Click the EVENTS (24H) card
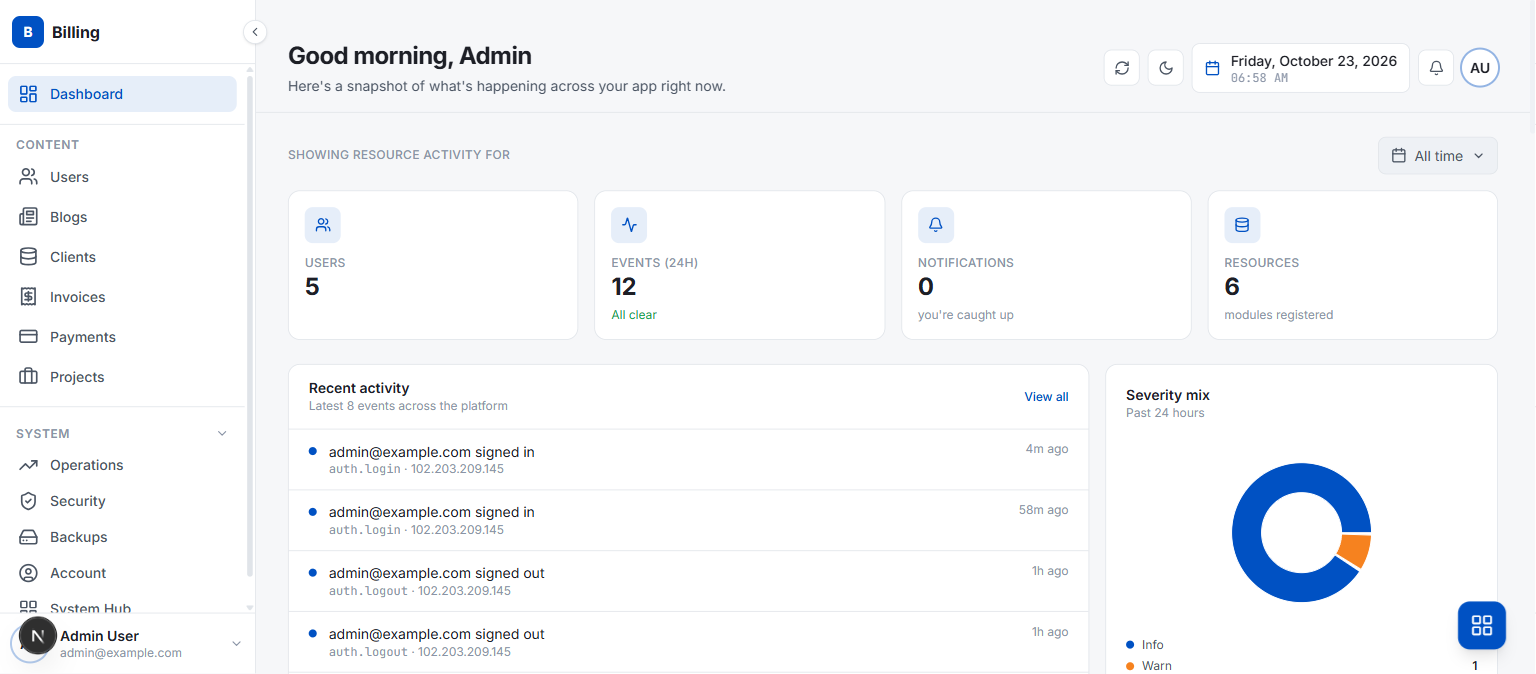 (739, 265)
